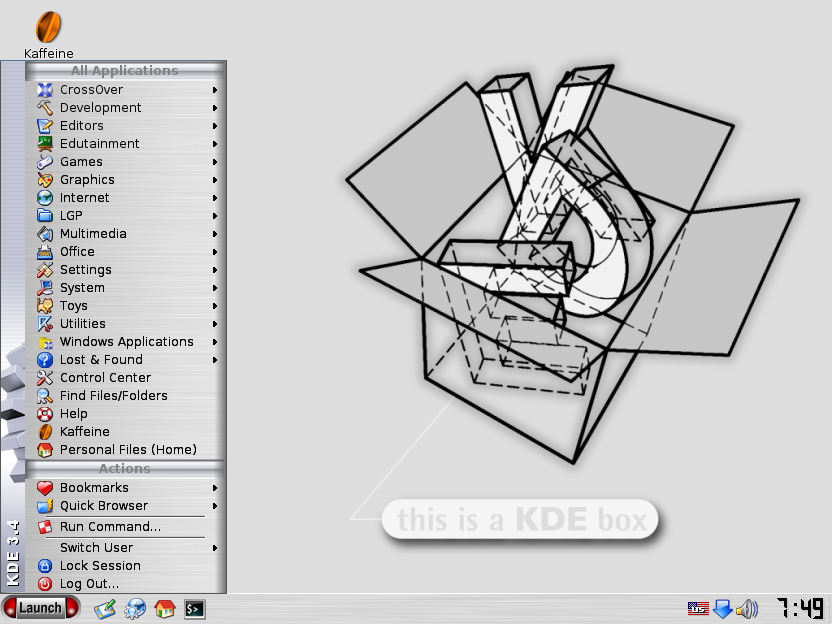
Task: Click the Lock Session padlock icon
Action: [45, 566]
